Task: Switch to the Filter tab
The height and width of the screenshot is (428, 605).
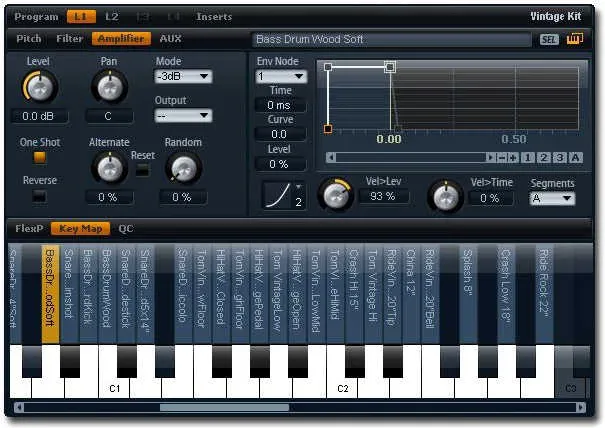Action: (x=70, y=39)
